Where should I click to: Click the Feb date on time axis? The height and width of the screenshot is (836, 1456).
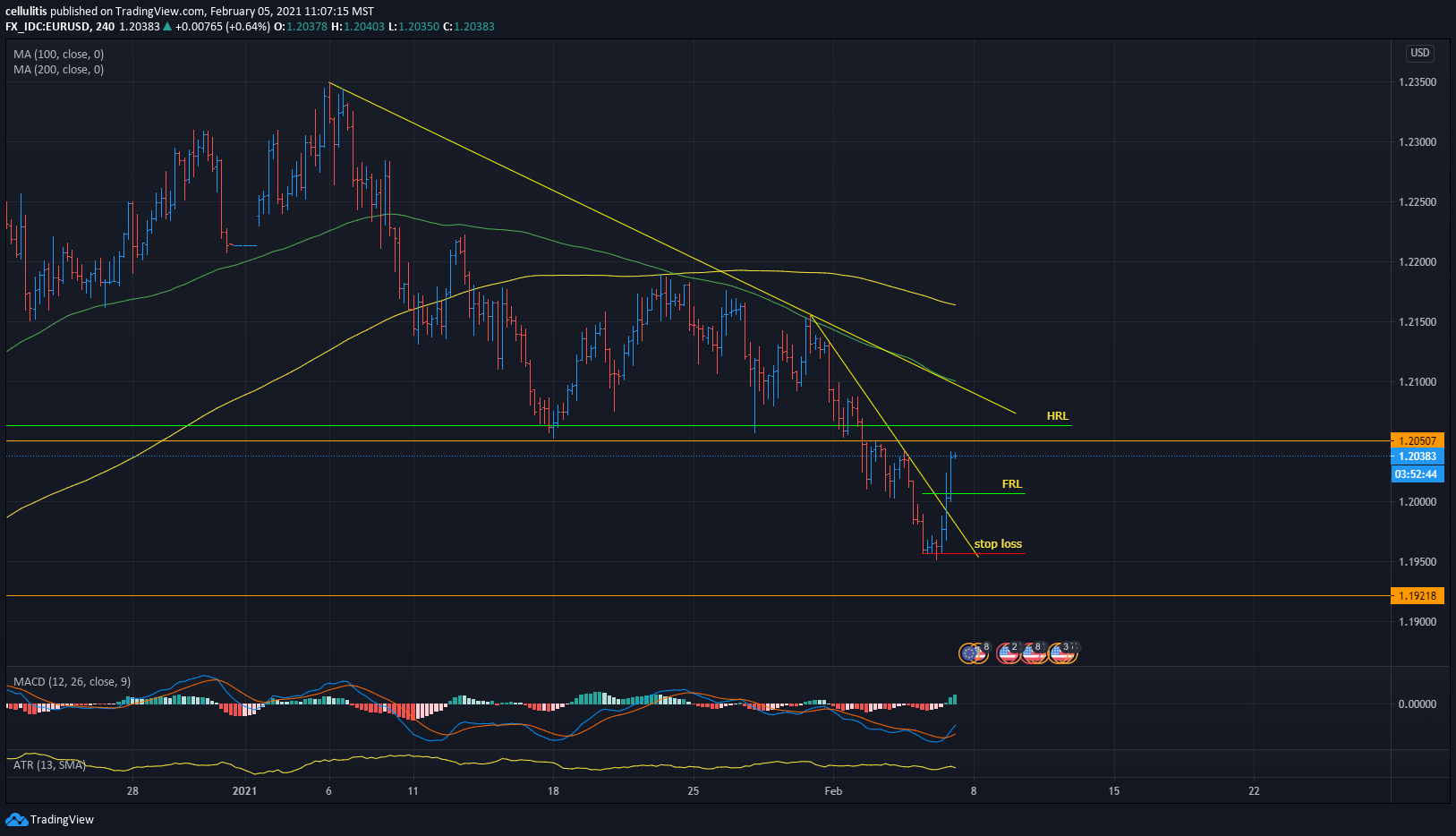[x=833, y=791]
